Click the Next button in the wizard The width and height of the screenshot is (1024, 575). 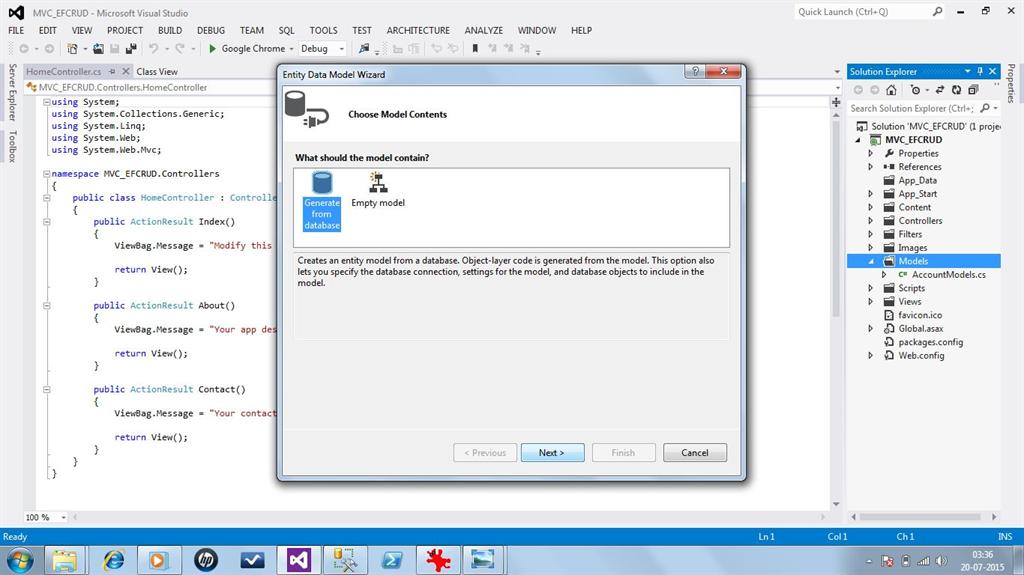pyautogui.click(x=552, y=453)
